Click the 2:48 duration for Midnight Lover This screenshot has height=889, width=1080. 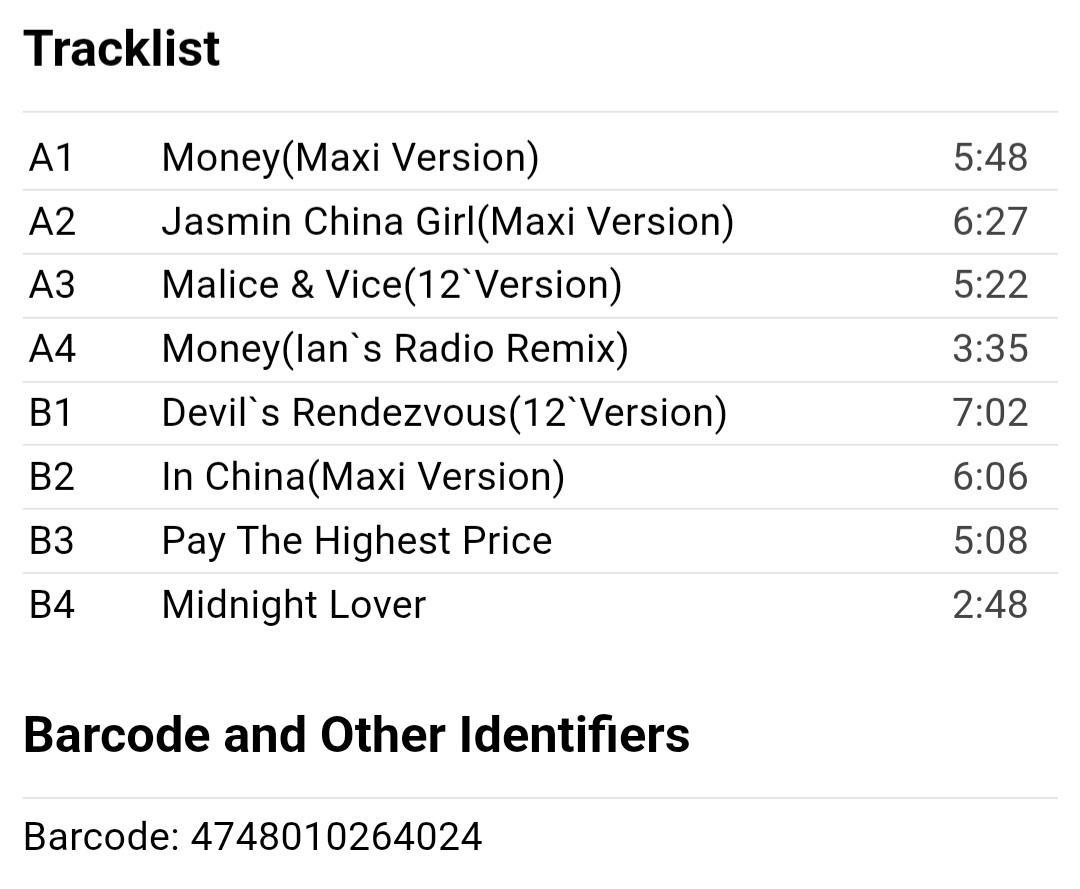click(990, 605)
